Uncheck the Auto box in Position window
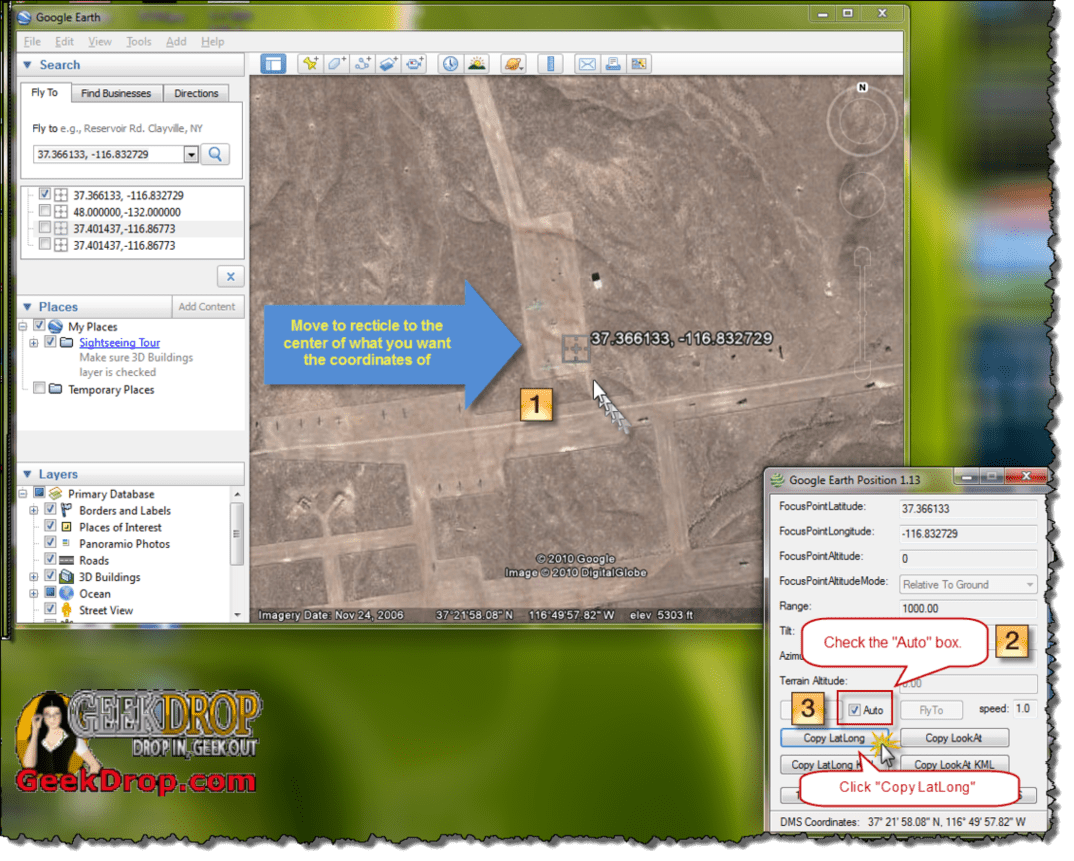This screenshot has height=861, width=1074. coord(855,710)
